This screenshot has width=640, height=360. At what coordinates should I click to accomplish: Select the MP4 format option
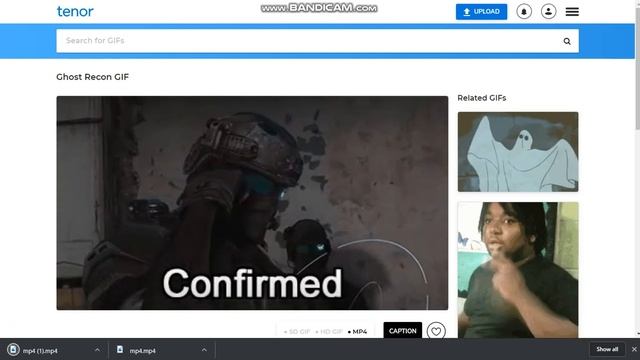click(358, 331)
